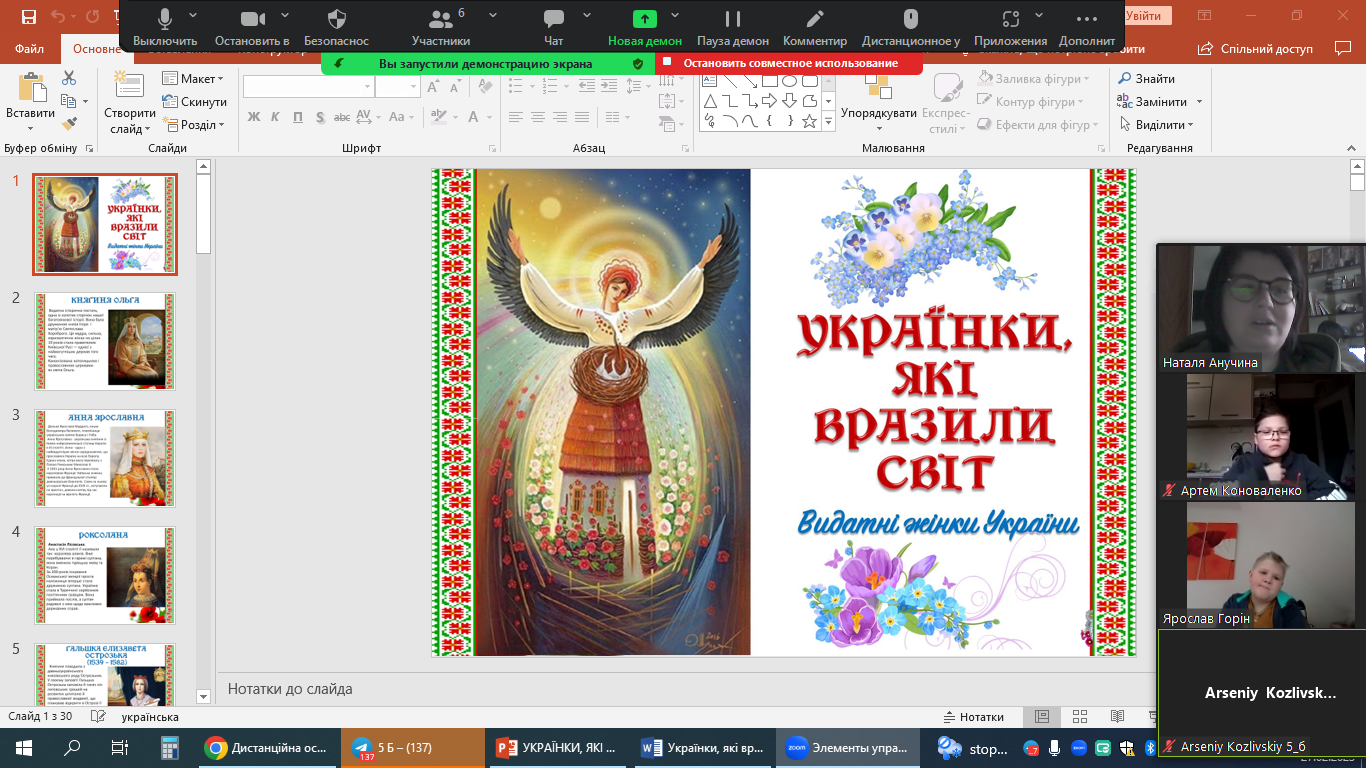Select slide 4 Роксолана thumbnail
Screen dimensions: 1366x768
click(x=105, y=575)
